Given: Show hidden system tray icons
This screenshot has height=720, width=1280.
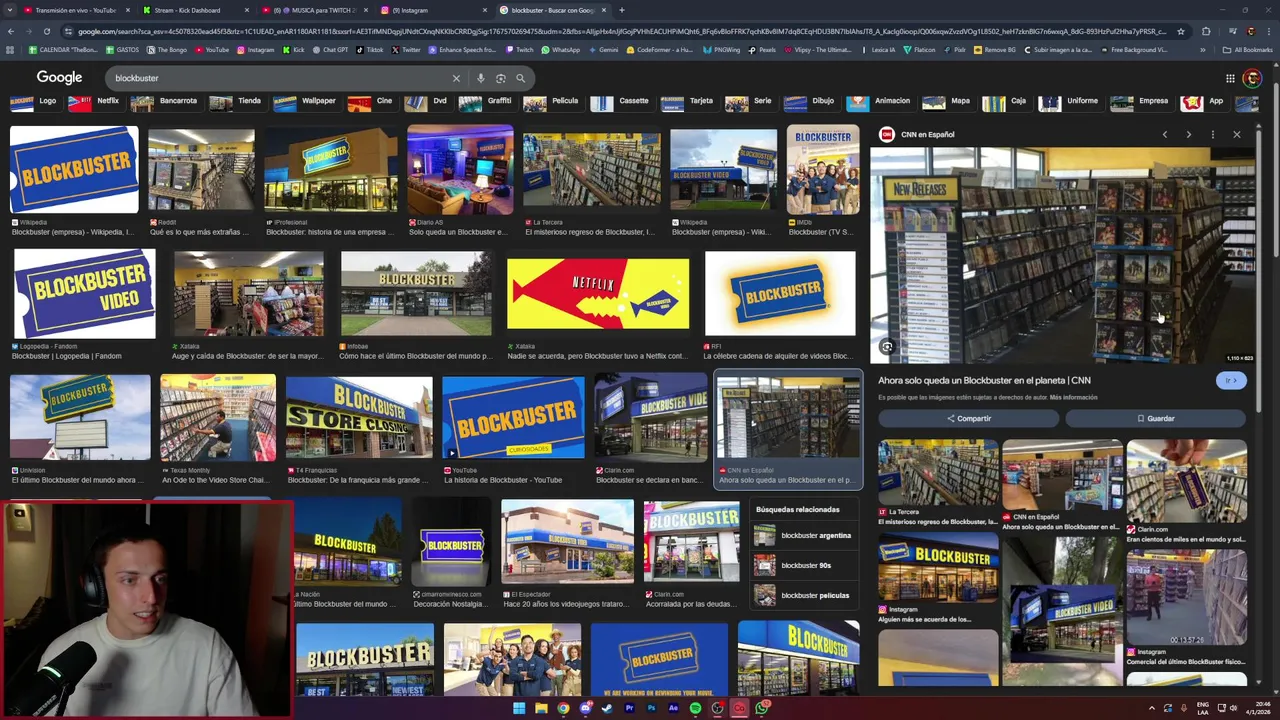Looking at the screenshot, I should pos(1151,708).
